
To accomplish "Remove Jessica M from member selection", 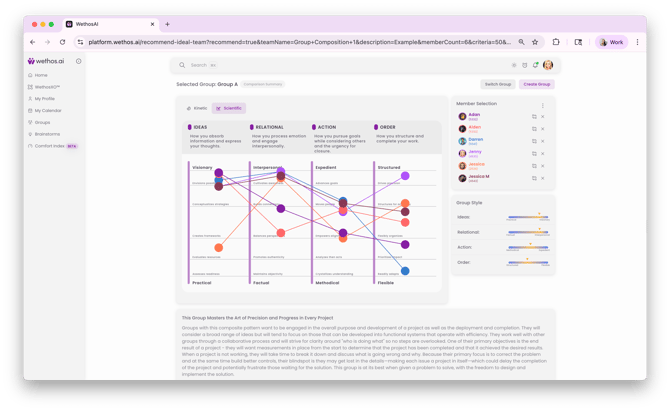I will (543, 178).
